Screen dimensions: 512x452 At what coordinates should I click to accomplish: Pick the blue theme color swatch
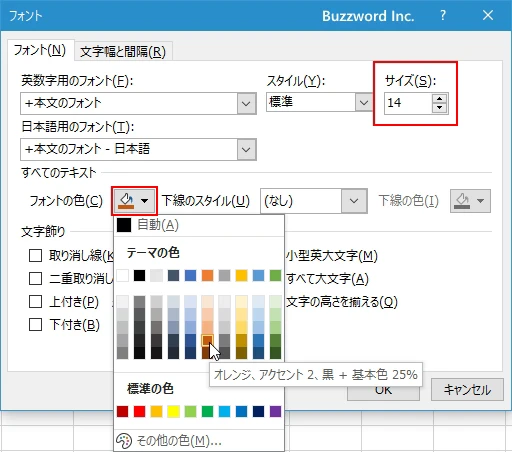point(190,276)
